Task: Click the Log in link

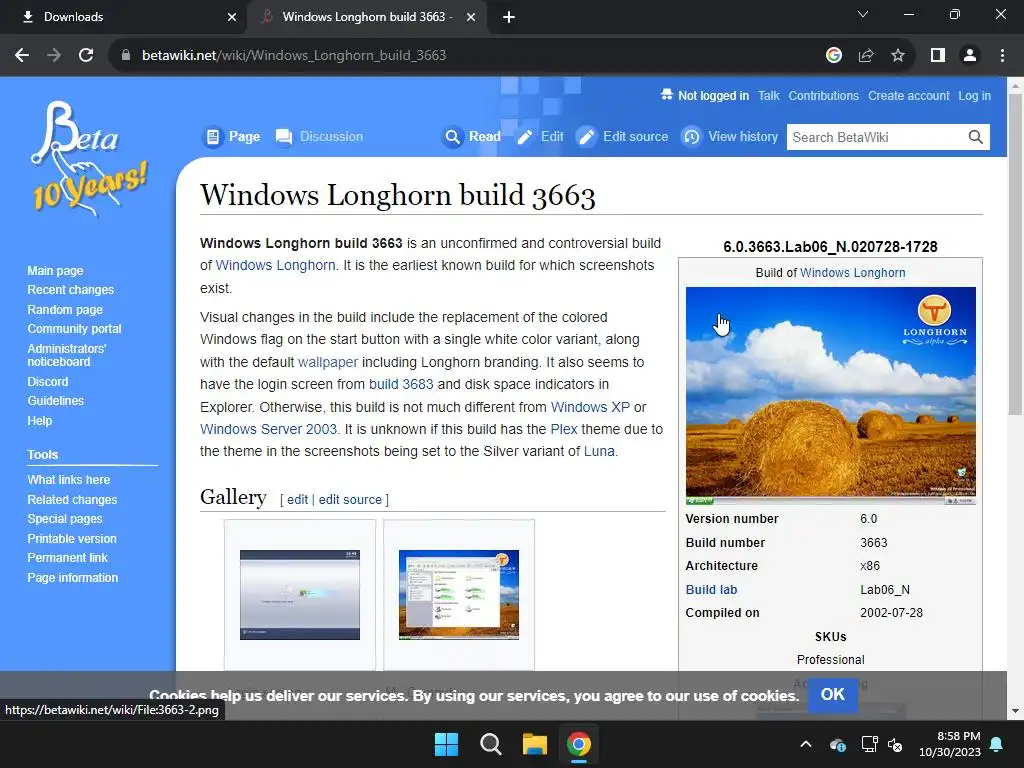Action: click(974, 95)
